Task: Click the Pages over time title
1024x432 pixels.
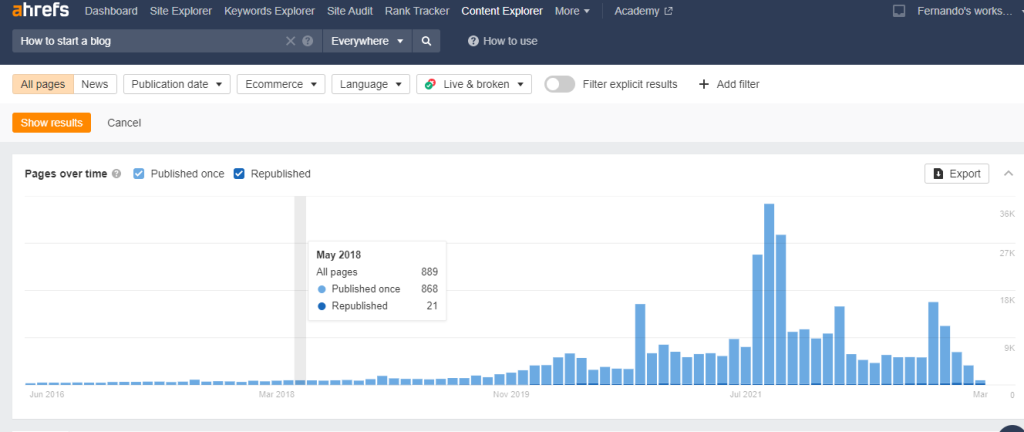Action: click(65, 174)
